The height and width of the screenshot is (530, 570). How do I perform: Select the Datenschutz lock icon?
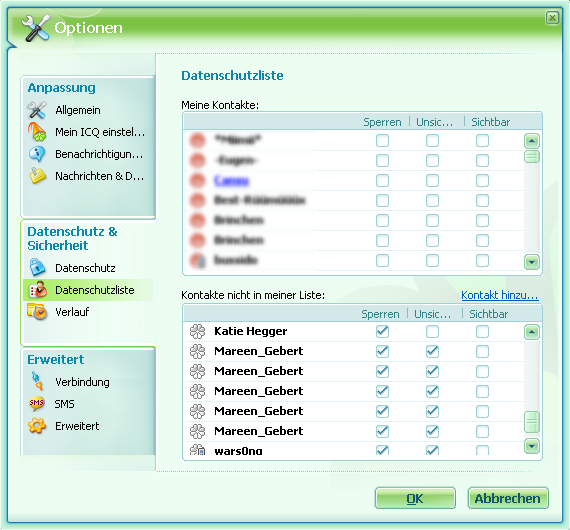coord(37,268)
